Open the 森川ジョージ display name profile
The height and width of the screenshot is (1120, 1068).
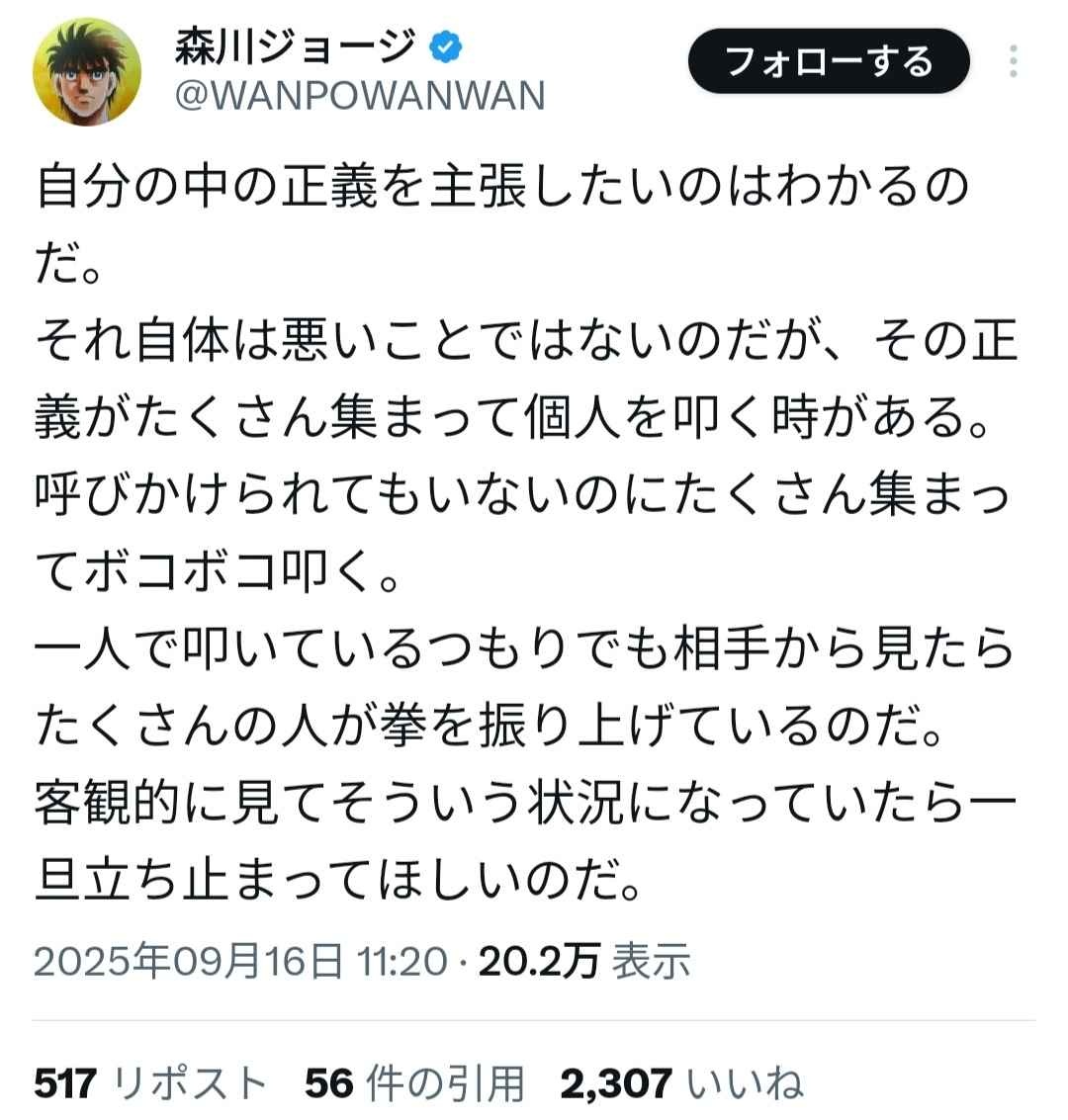click(x=295, y=46)
